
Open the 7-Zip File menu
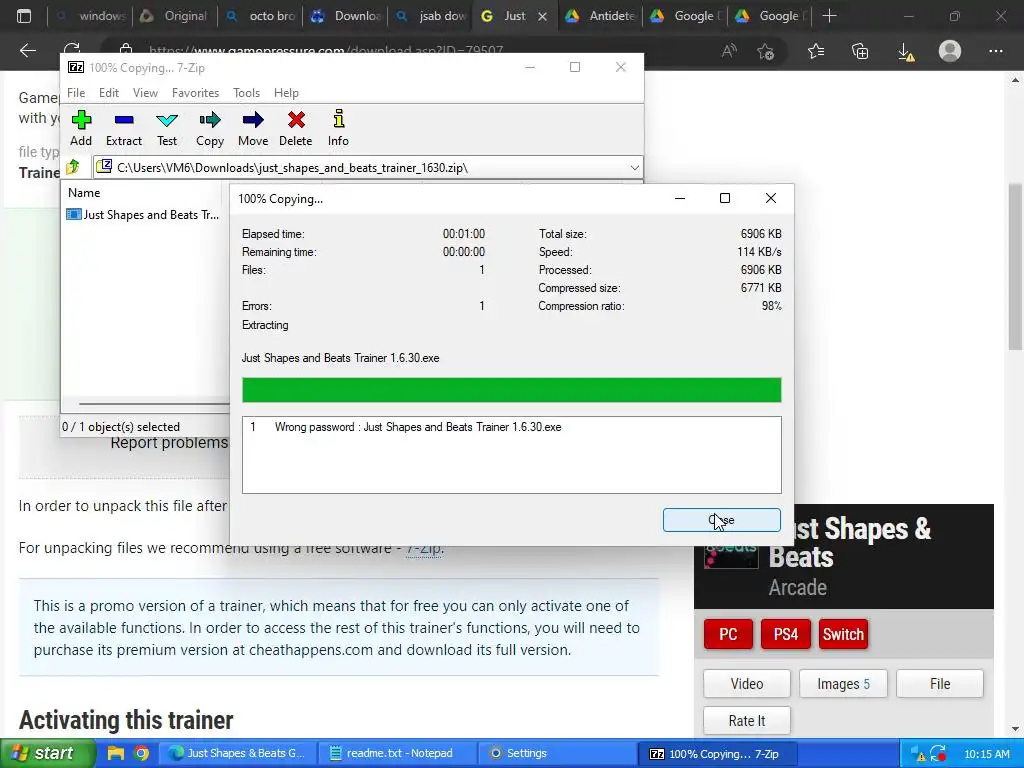click(x=76, y=93)
